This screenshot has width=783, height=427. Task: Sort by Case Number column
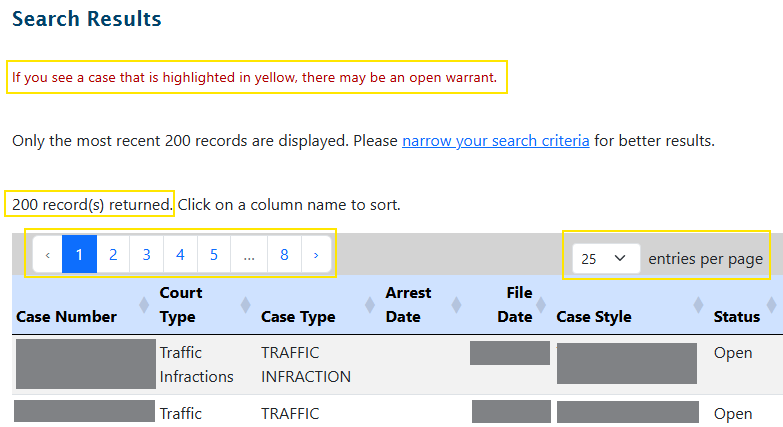66,317
